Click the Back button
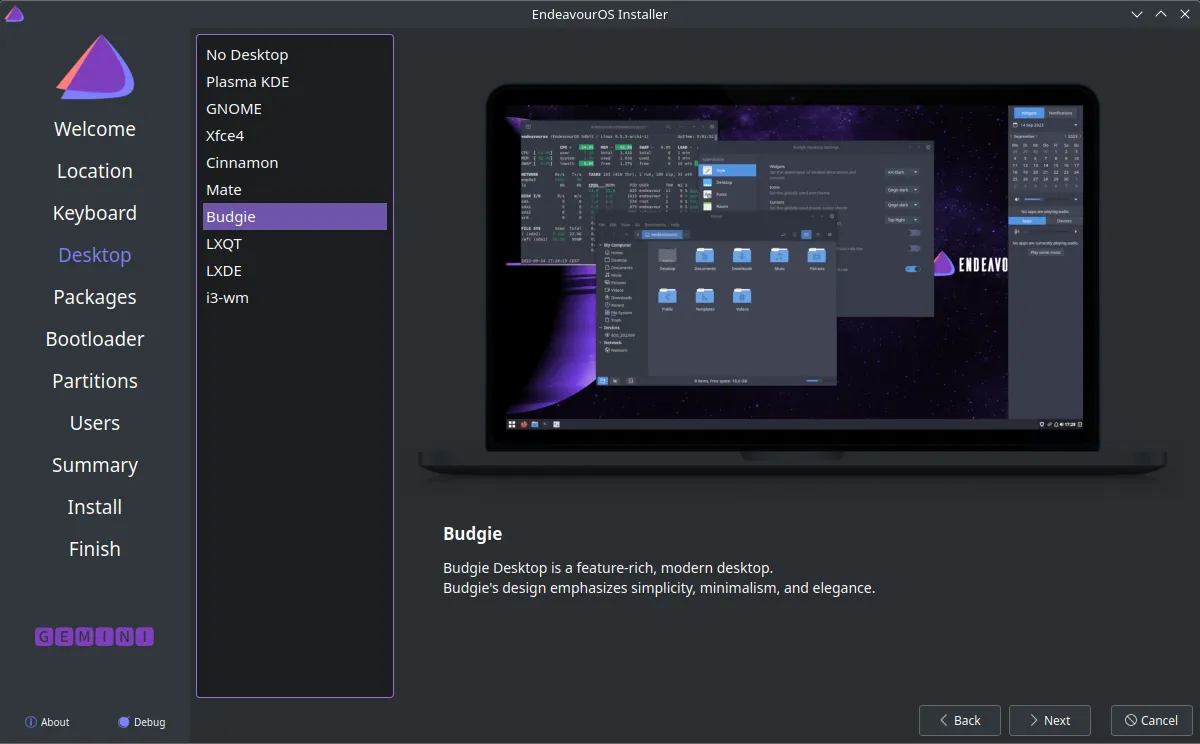The image size is (1200, 744). click(x=960, y=720)
